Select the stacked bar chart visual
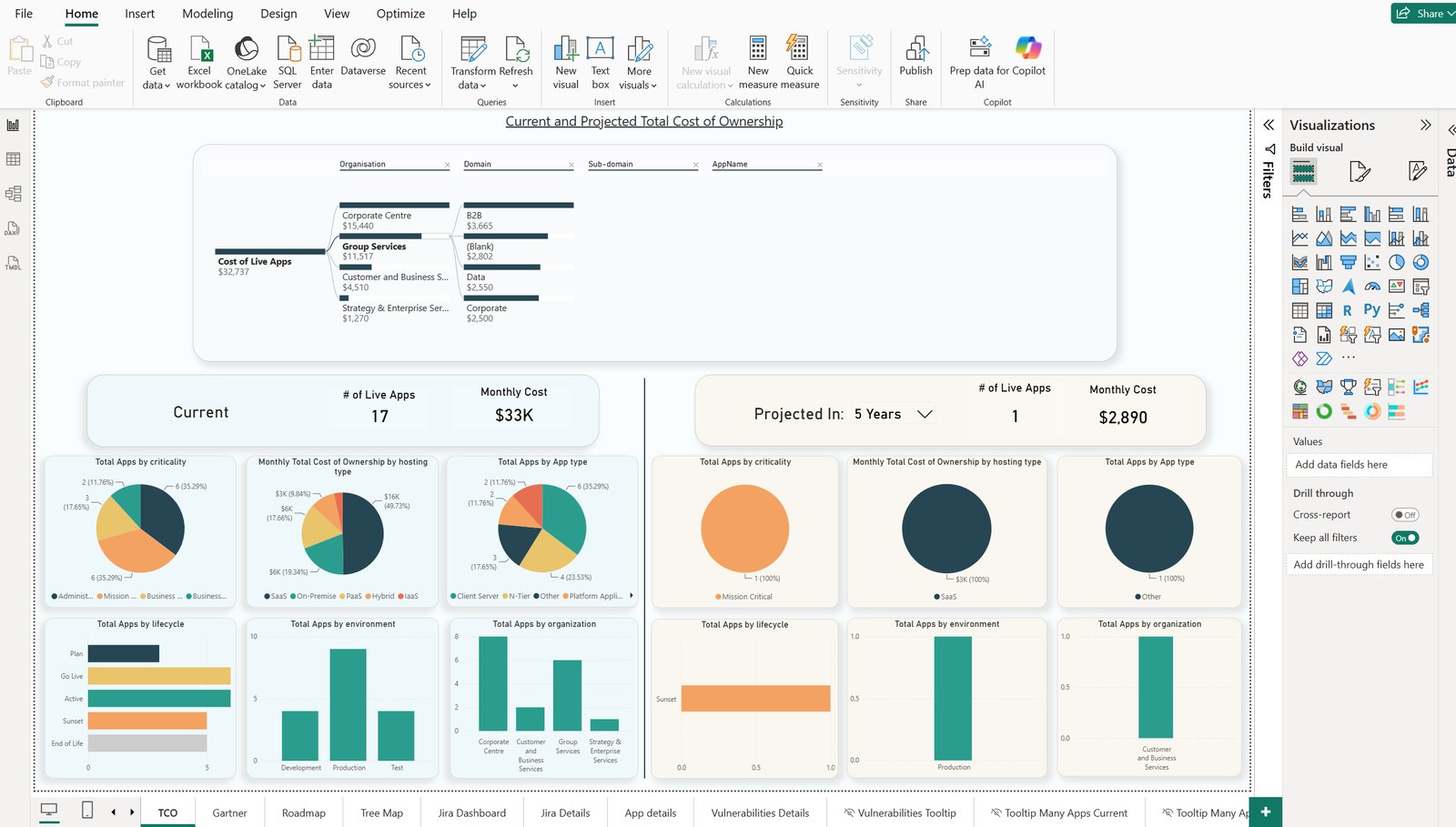Viewport: 1456px width, 827px height. point(1299,215)
